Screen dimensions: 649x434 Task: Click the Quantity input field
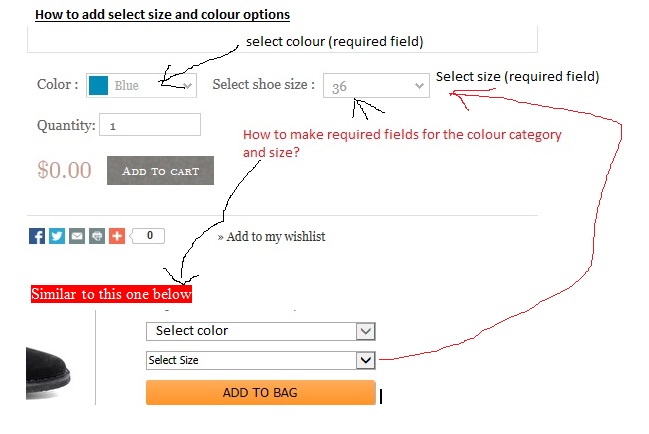(150, 126)
